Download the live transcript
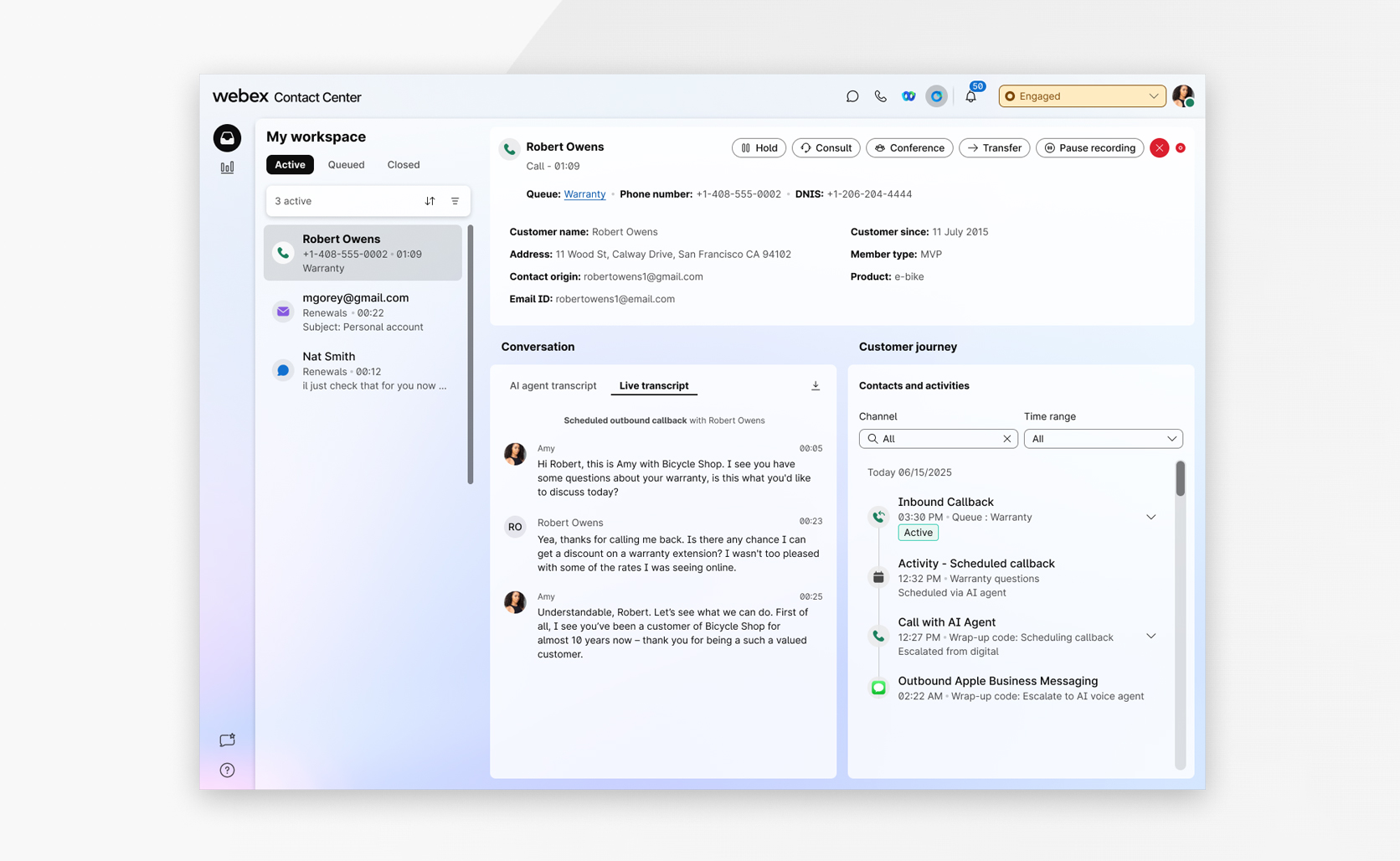The width and height of the screenshot is (1400, 861). (815, 386)
